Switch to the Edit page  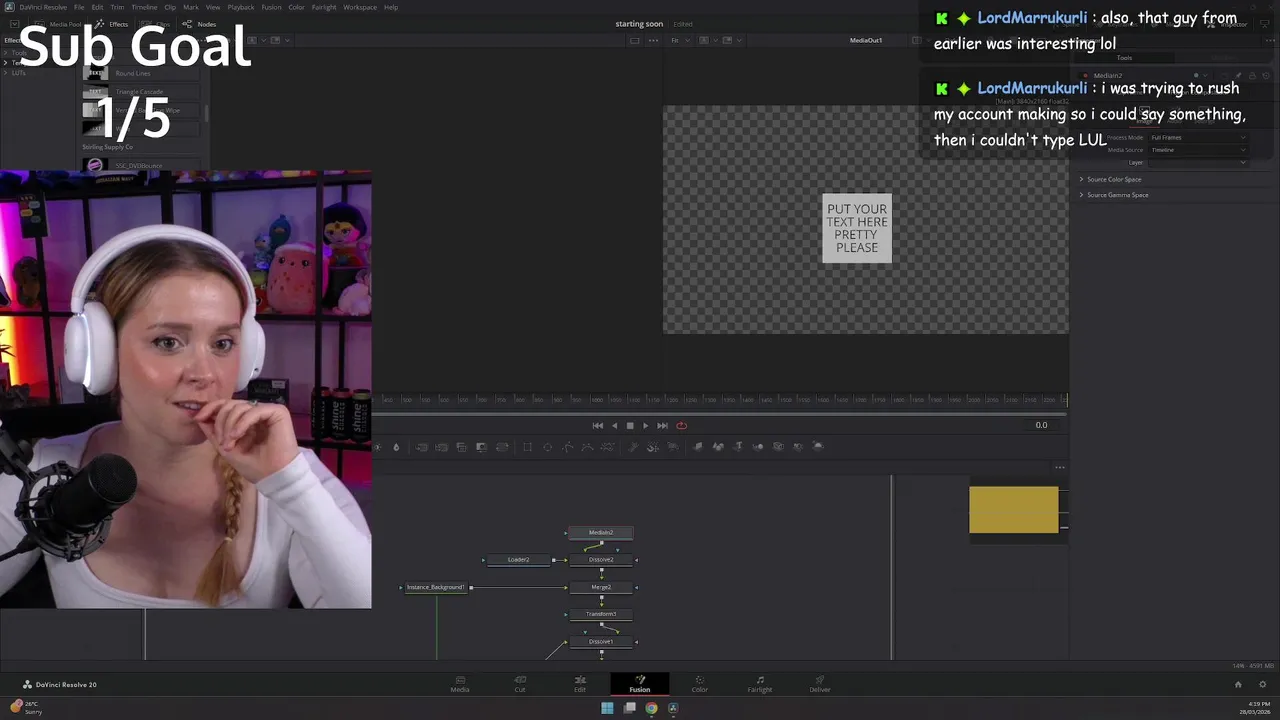[x=580, y=684]
